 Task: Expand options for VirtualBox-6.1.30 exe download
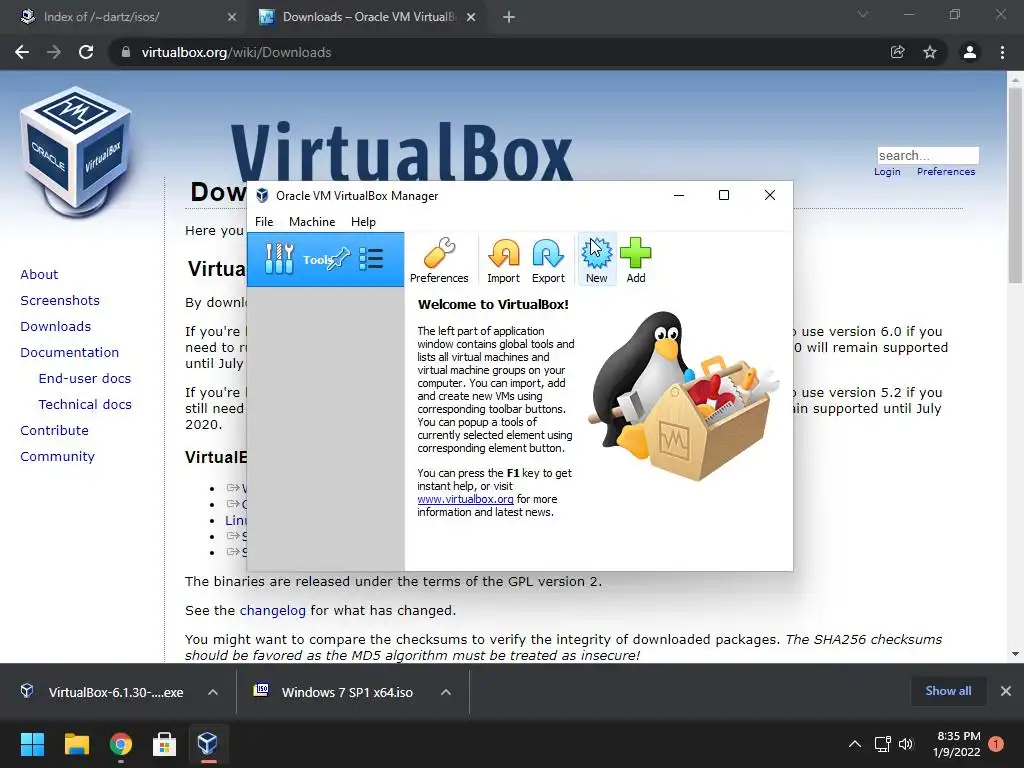point(213,692)
